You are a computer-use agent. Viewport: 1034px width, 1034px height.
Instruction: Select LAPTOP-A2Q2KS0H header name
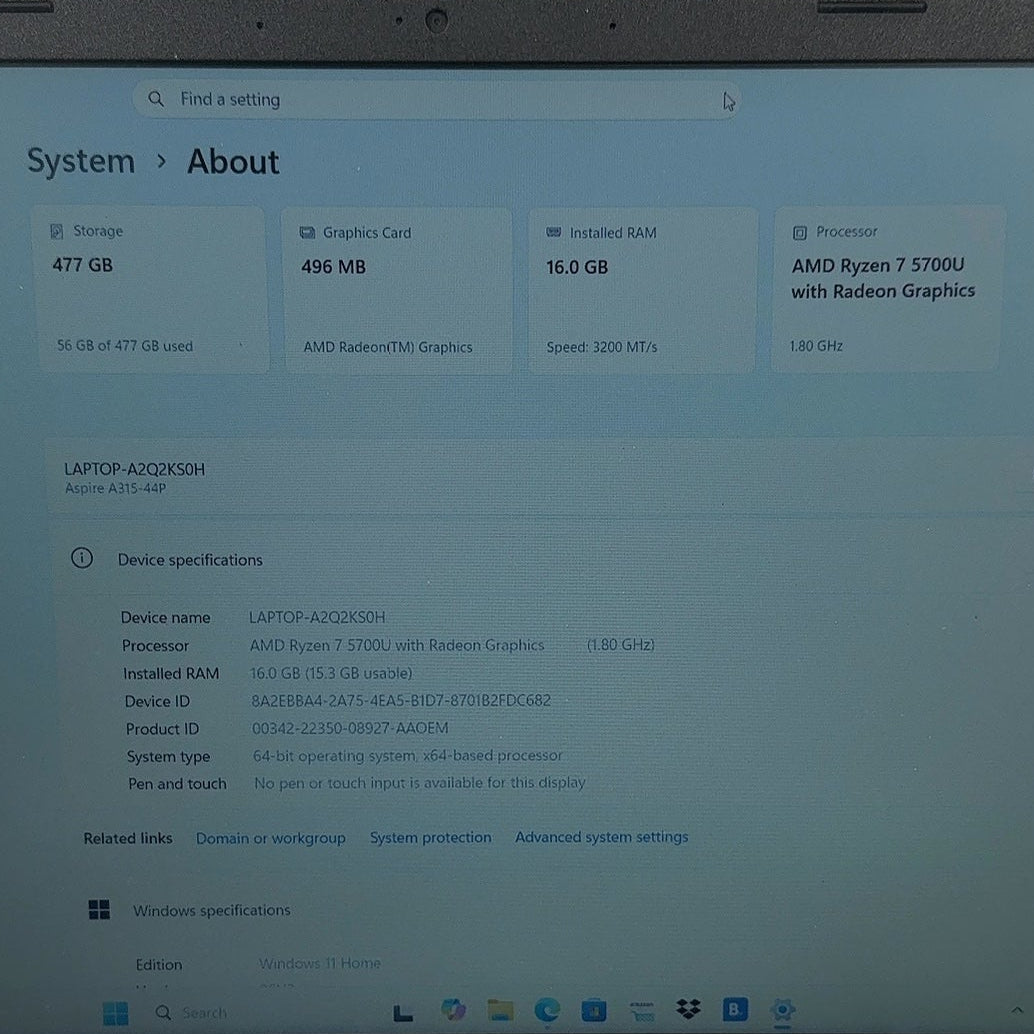pyautogui.click(x=135, y=470)
